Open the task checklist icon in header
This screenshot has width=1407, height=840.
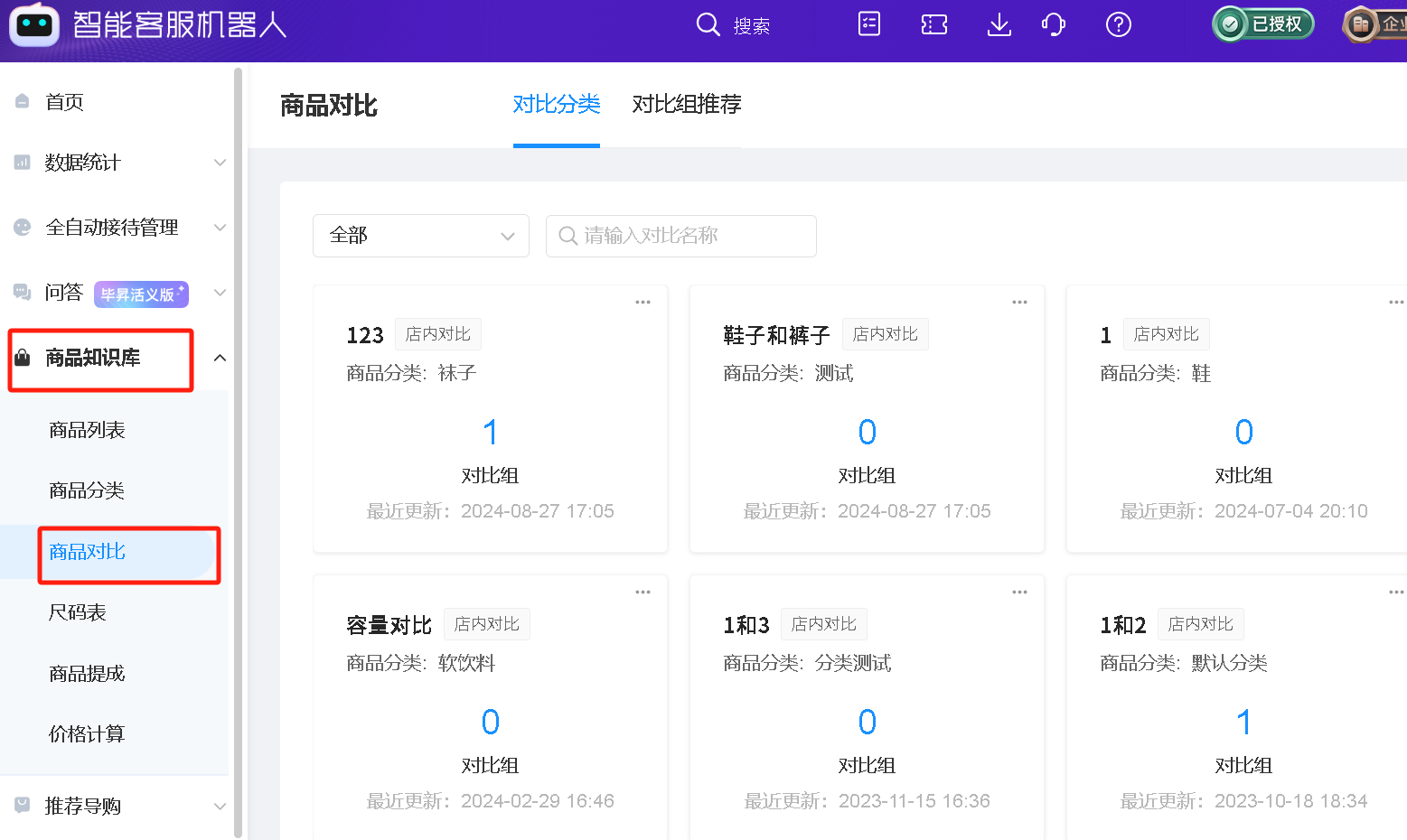tap(869, 24)
